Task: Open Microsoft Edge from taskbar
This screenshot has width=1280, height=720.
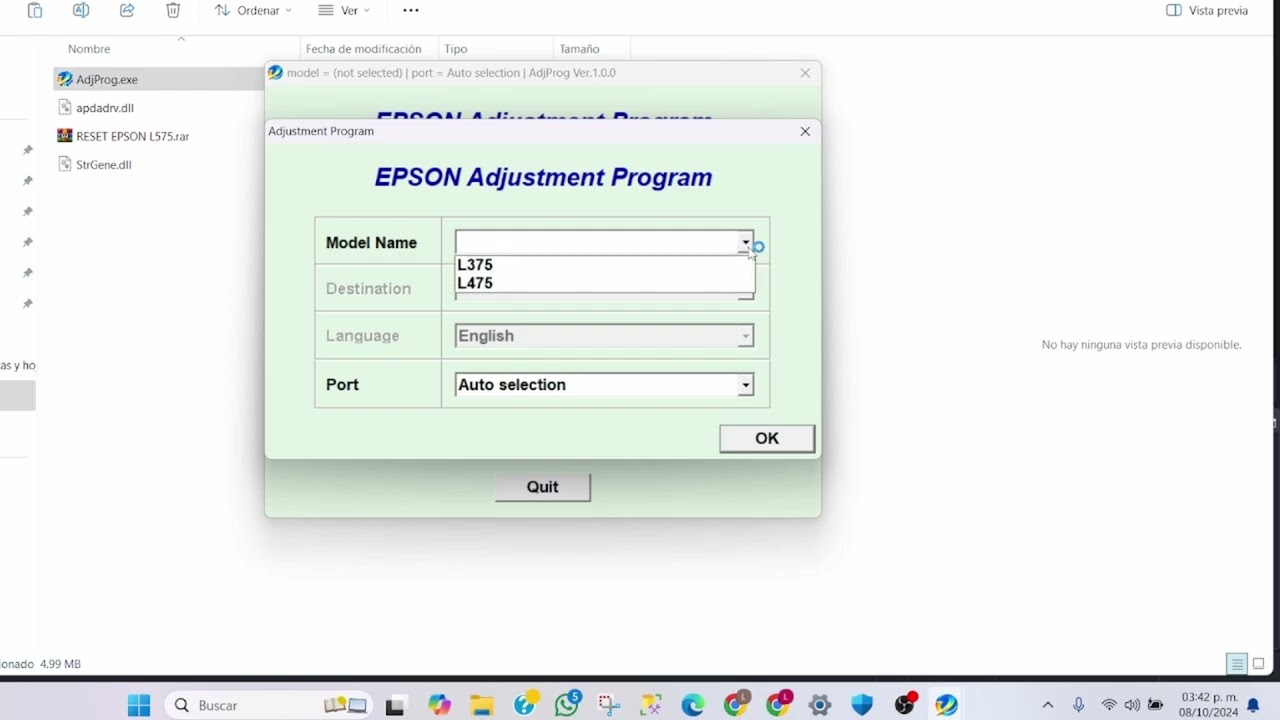Action: click(x=693, y=705)
